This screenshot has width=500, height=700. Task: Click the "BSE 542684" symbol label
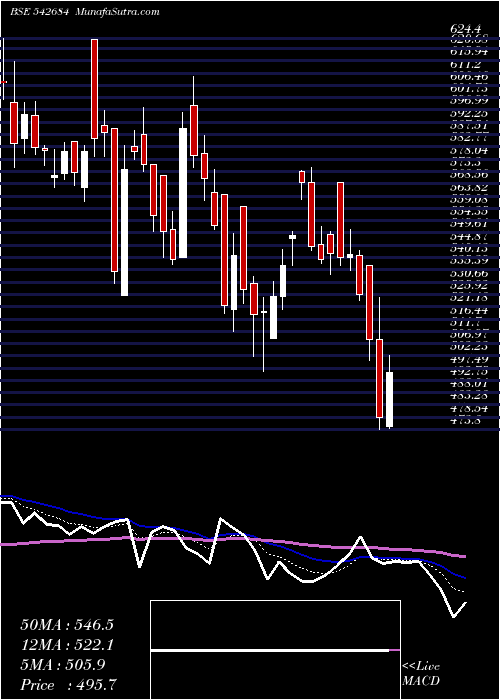(38, 12)
